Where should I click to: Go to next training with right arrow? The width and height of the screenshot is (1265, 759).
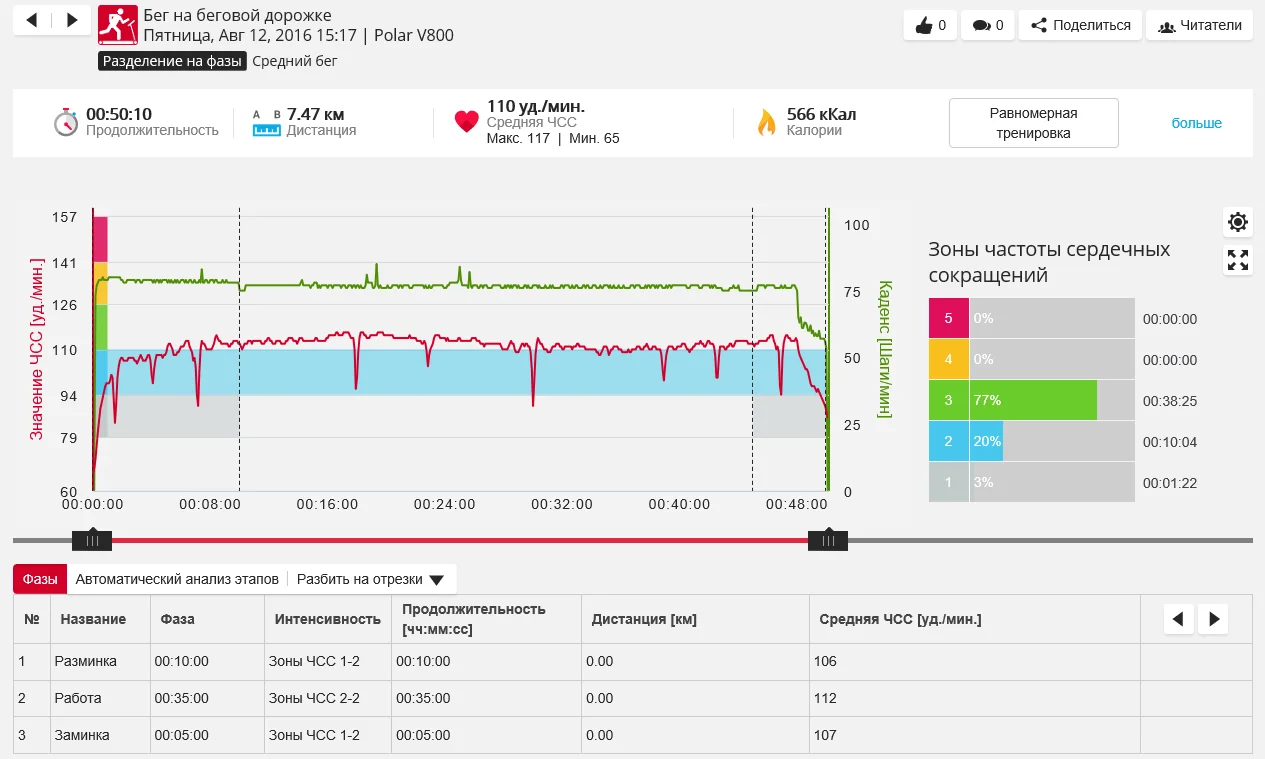71,20
